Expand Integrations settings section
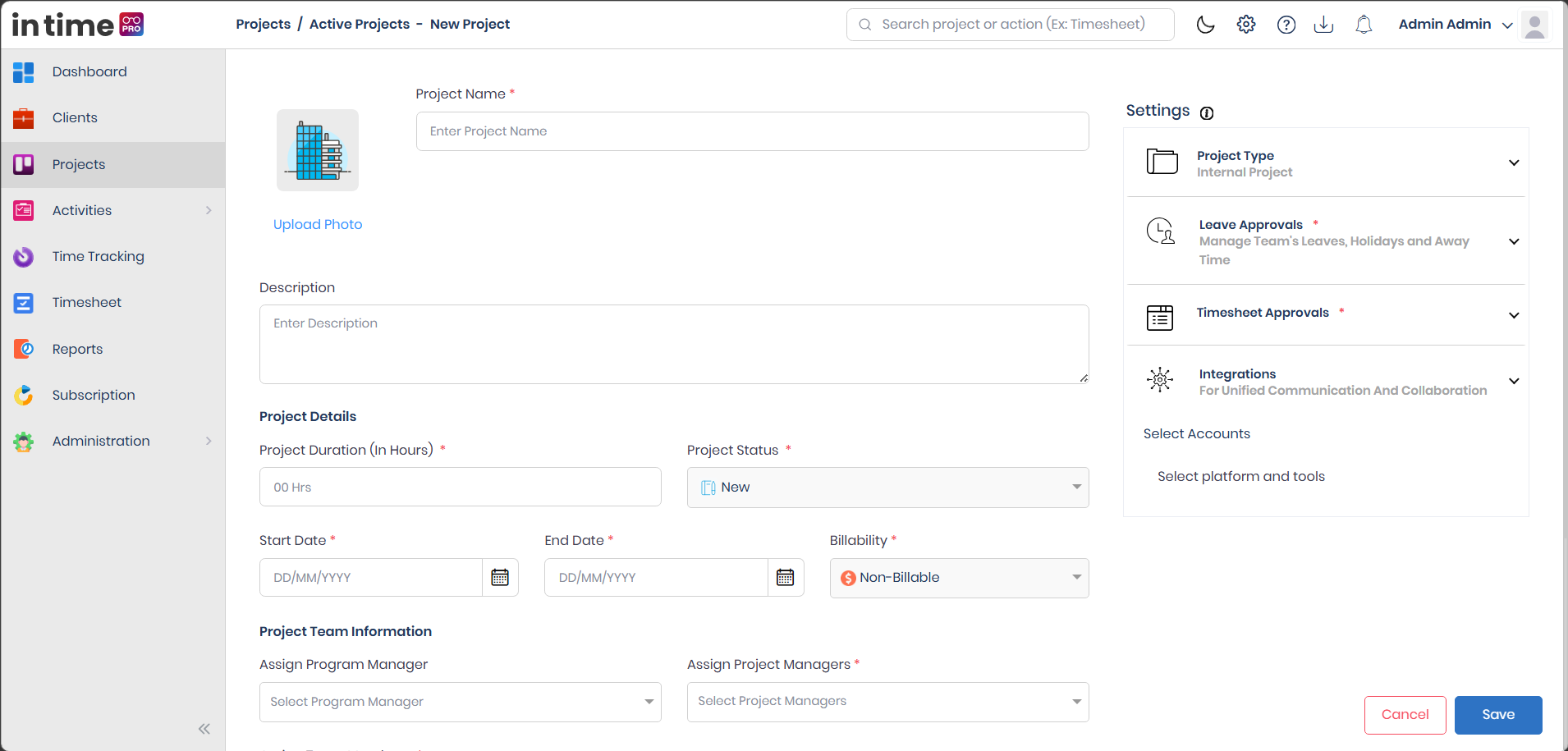 click(x=1514, y=381)
